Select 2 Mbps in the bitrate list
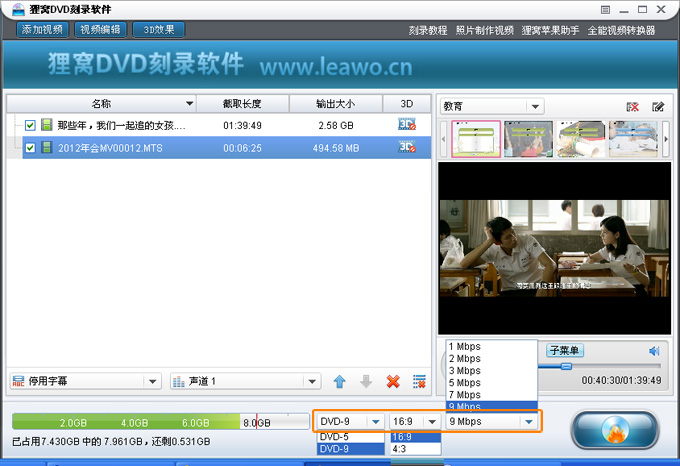Image resolution: width=680 pixels, height=466 pixels. pos(491,358)
